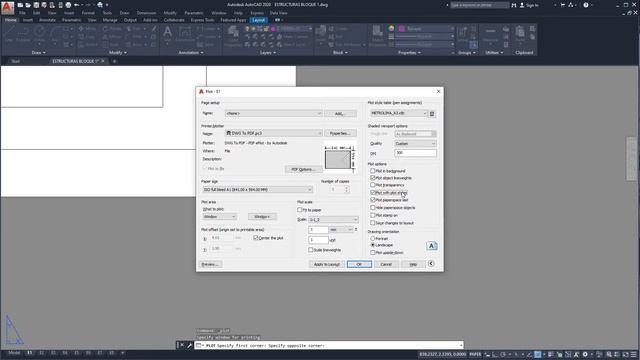Click the PDF Options button
Image resolution: width=640 pixels, height=360 pixels.
point(303,169)
